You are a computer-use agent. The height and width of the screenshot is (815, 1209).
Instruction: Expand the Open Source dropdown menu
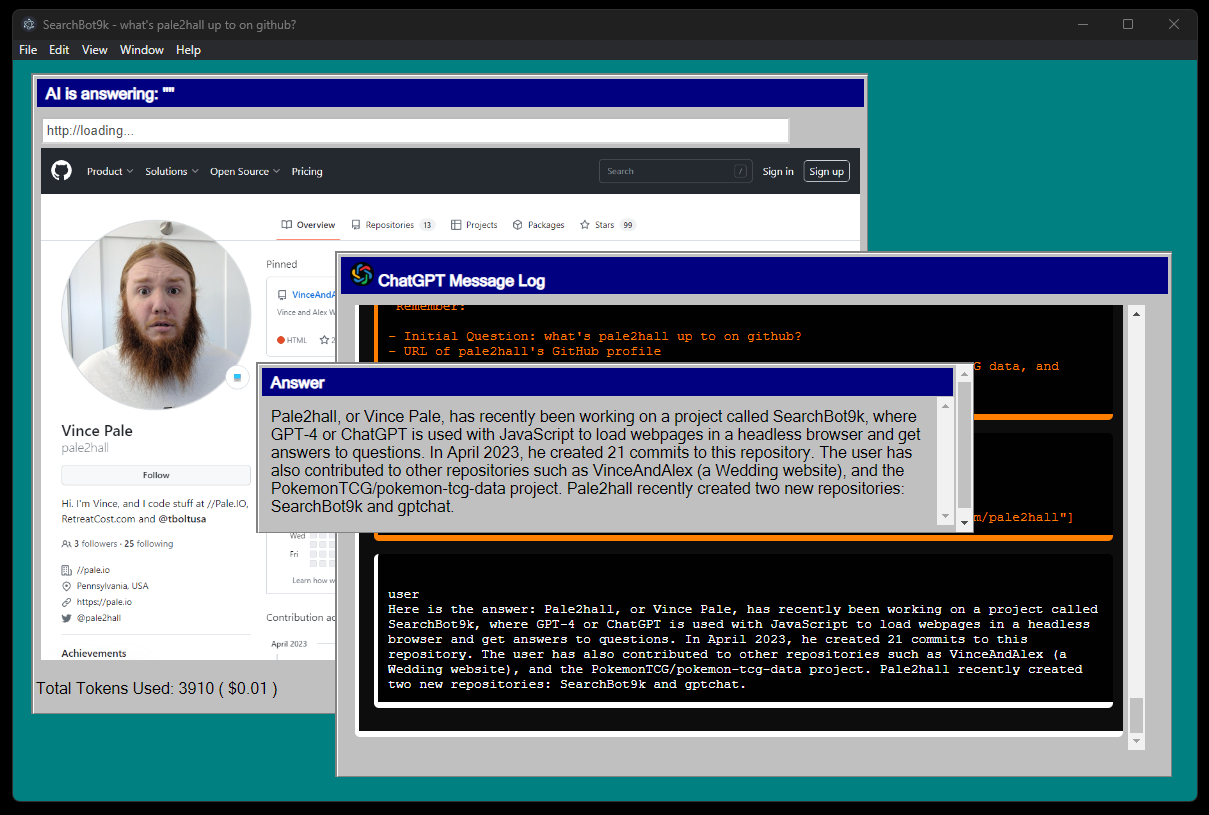[245, 171]
